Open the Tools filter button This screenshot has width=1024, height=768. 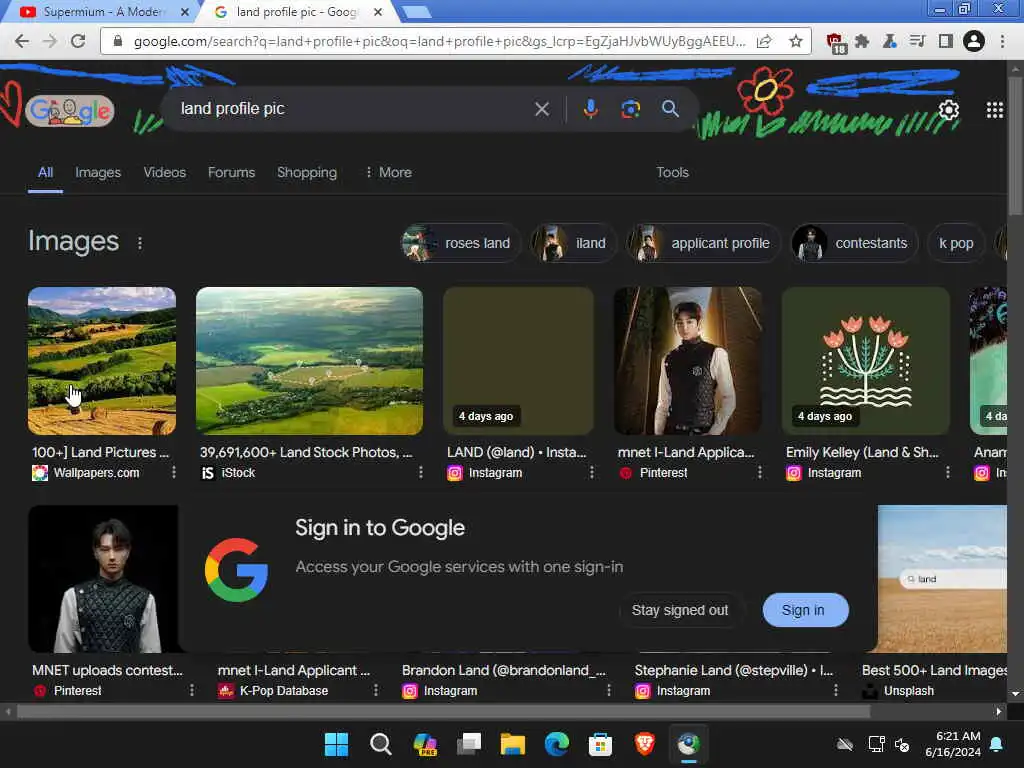click(672, 172)
